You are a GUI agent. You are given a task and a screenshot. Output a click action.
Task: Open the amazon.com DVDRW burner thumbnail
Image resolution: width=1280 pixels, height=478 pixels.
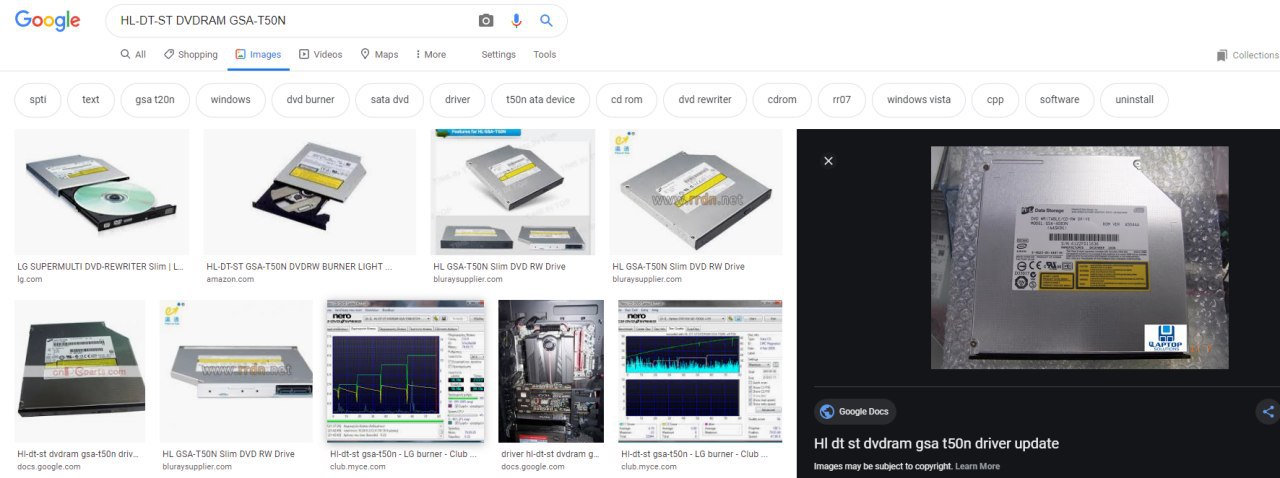(309, 192)
